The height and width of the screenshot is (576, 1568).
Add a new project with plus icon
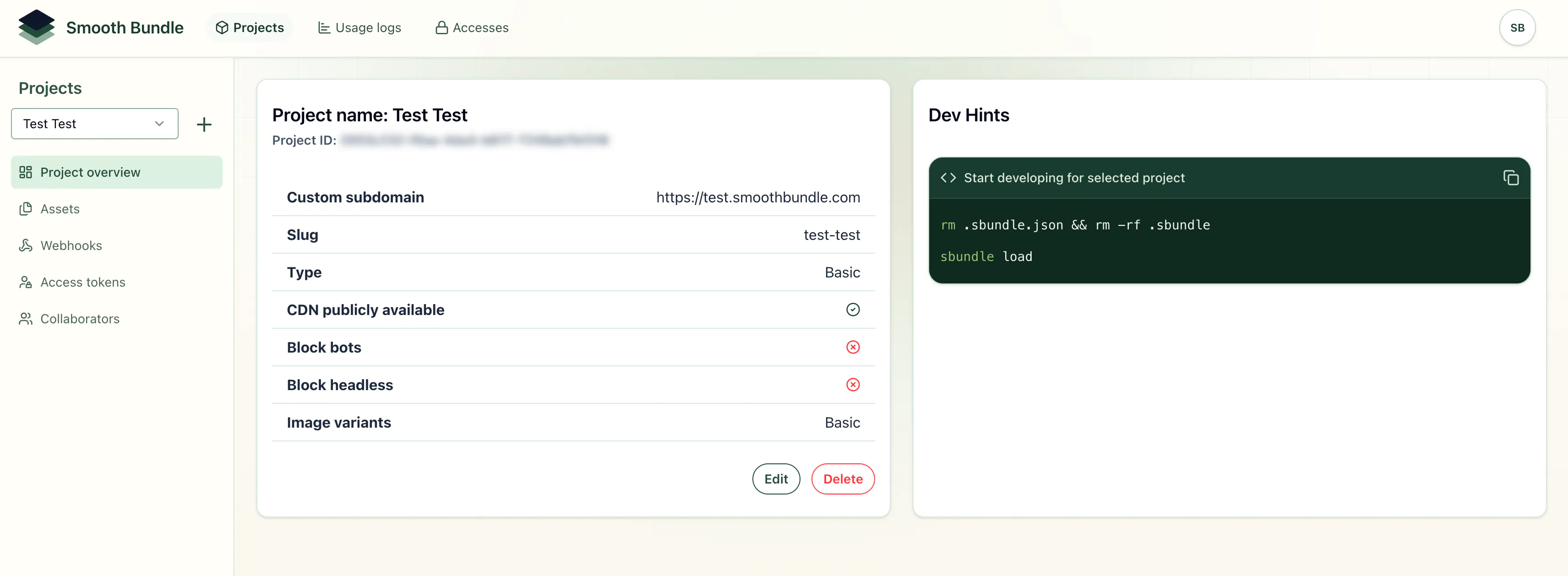tap(204, 124)
